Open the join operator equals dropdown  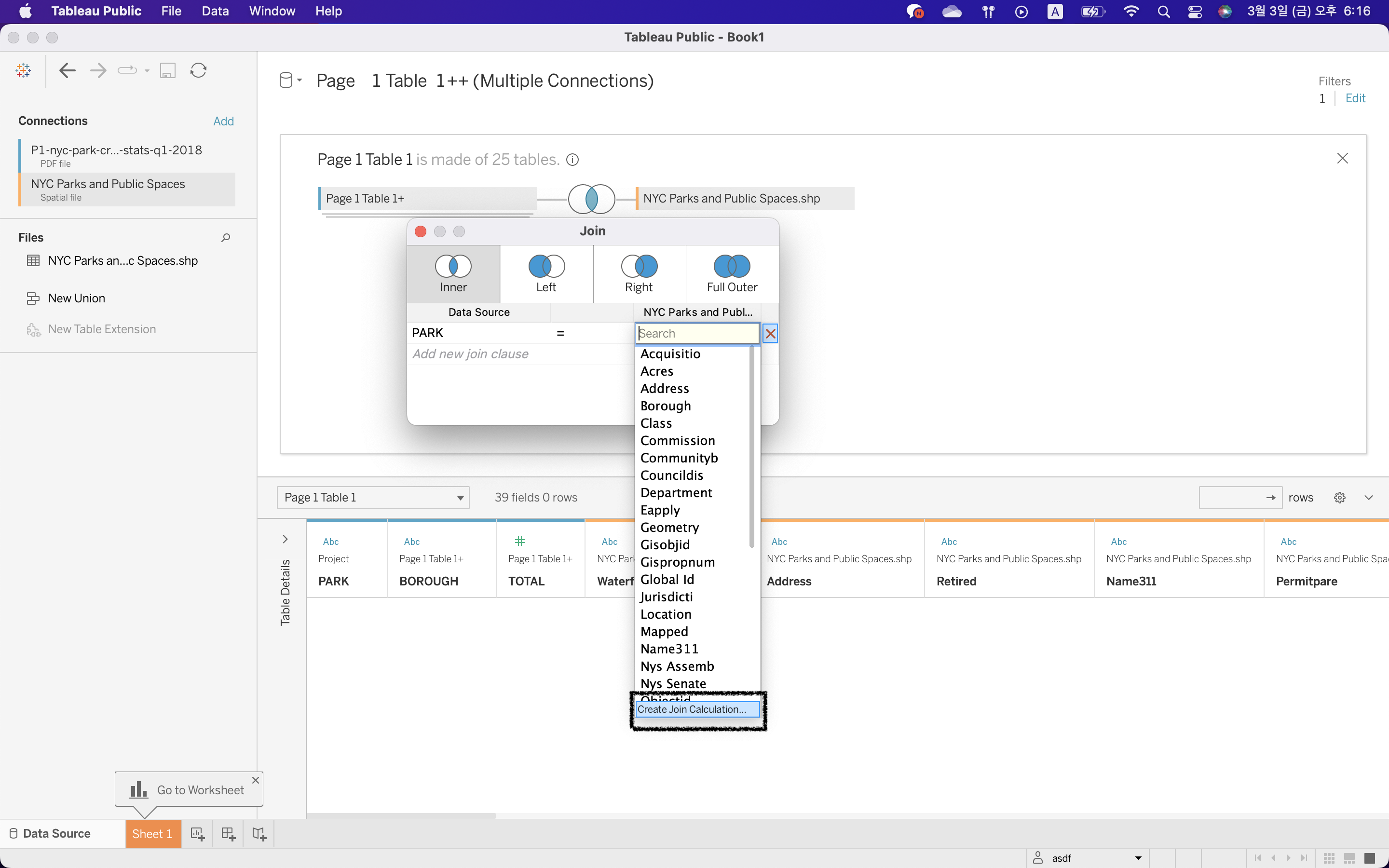(592, 333)
